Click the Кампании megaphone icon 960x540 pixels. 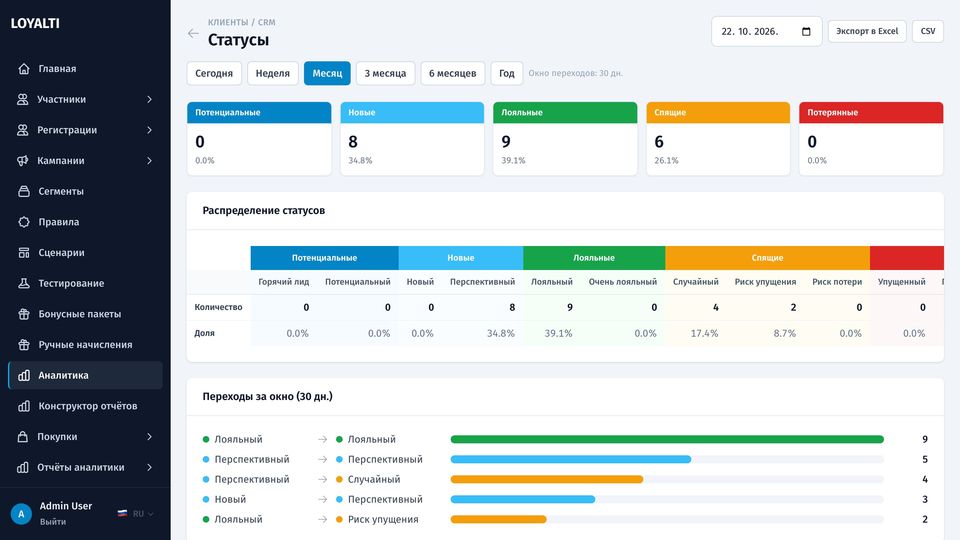click(23, 160)
